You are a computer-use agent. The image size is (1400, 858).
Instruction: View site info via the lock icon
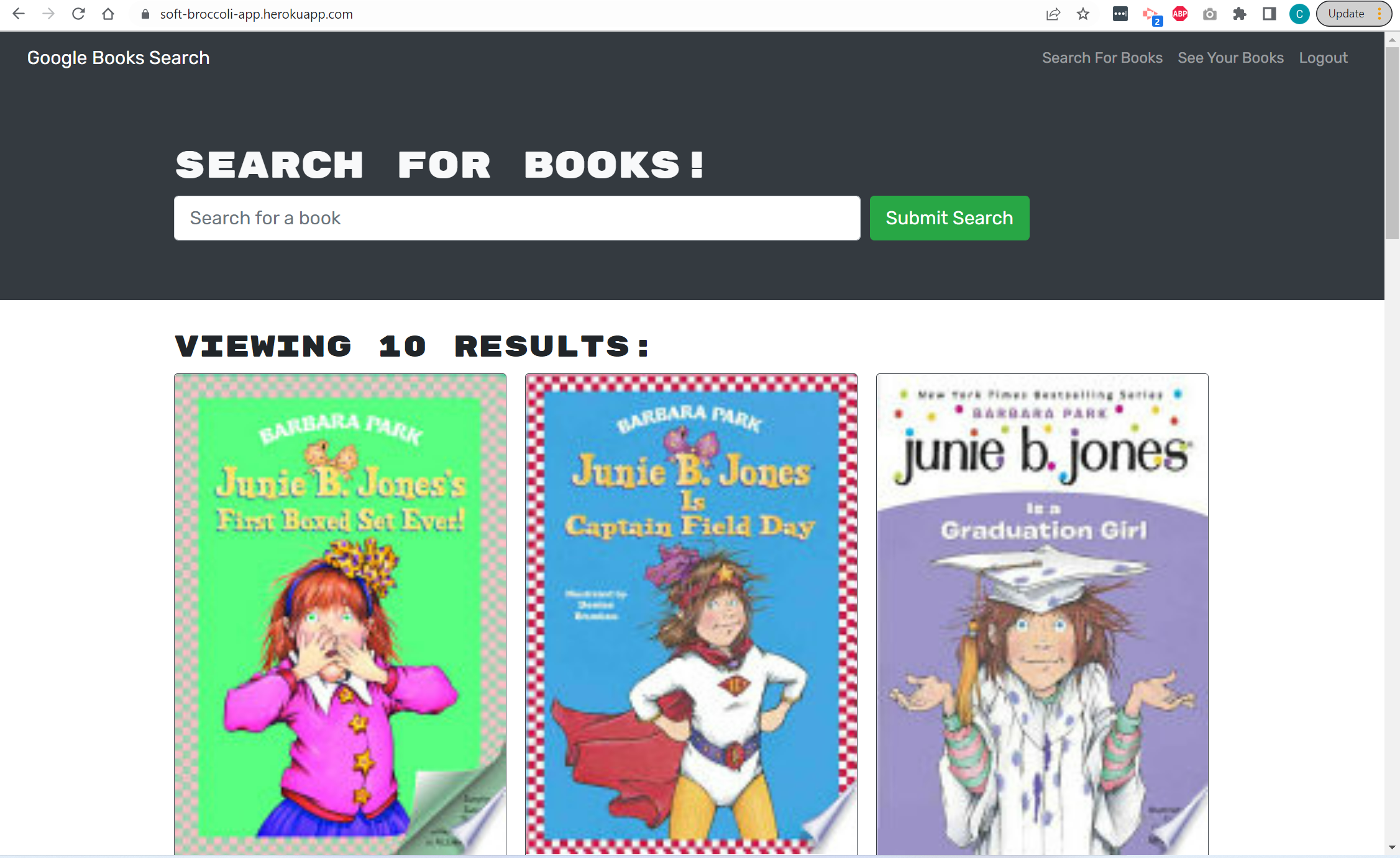(145, 14)
